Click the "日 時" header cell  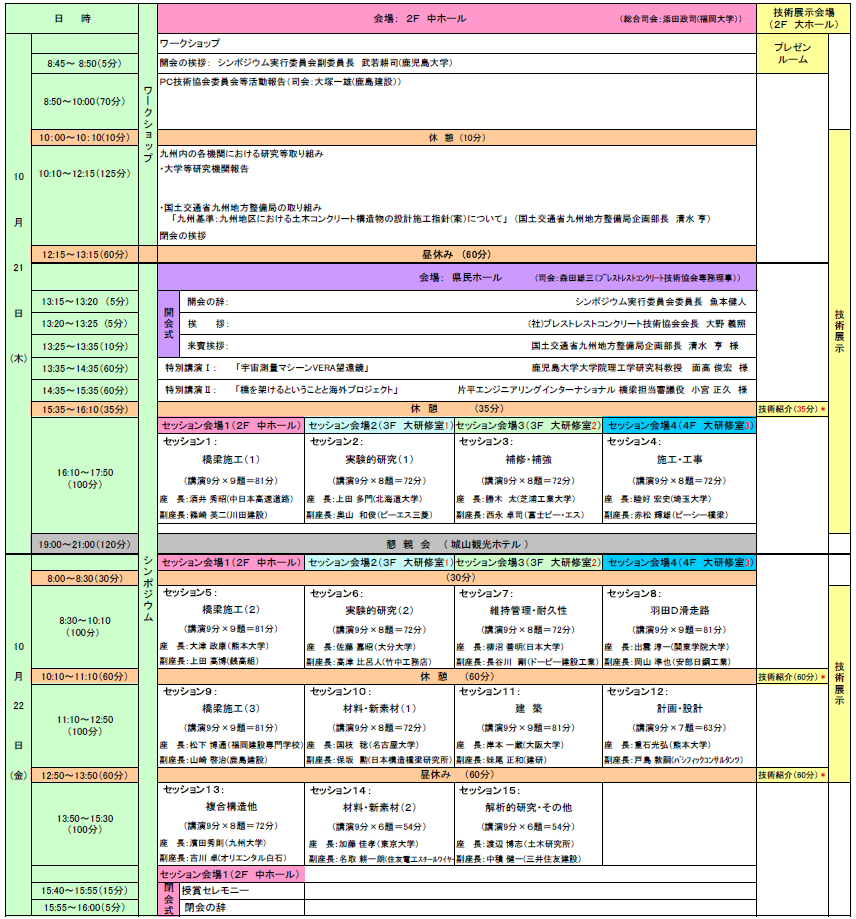(x=72, y=19)
